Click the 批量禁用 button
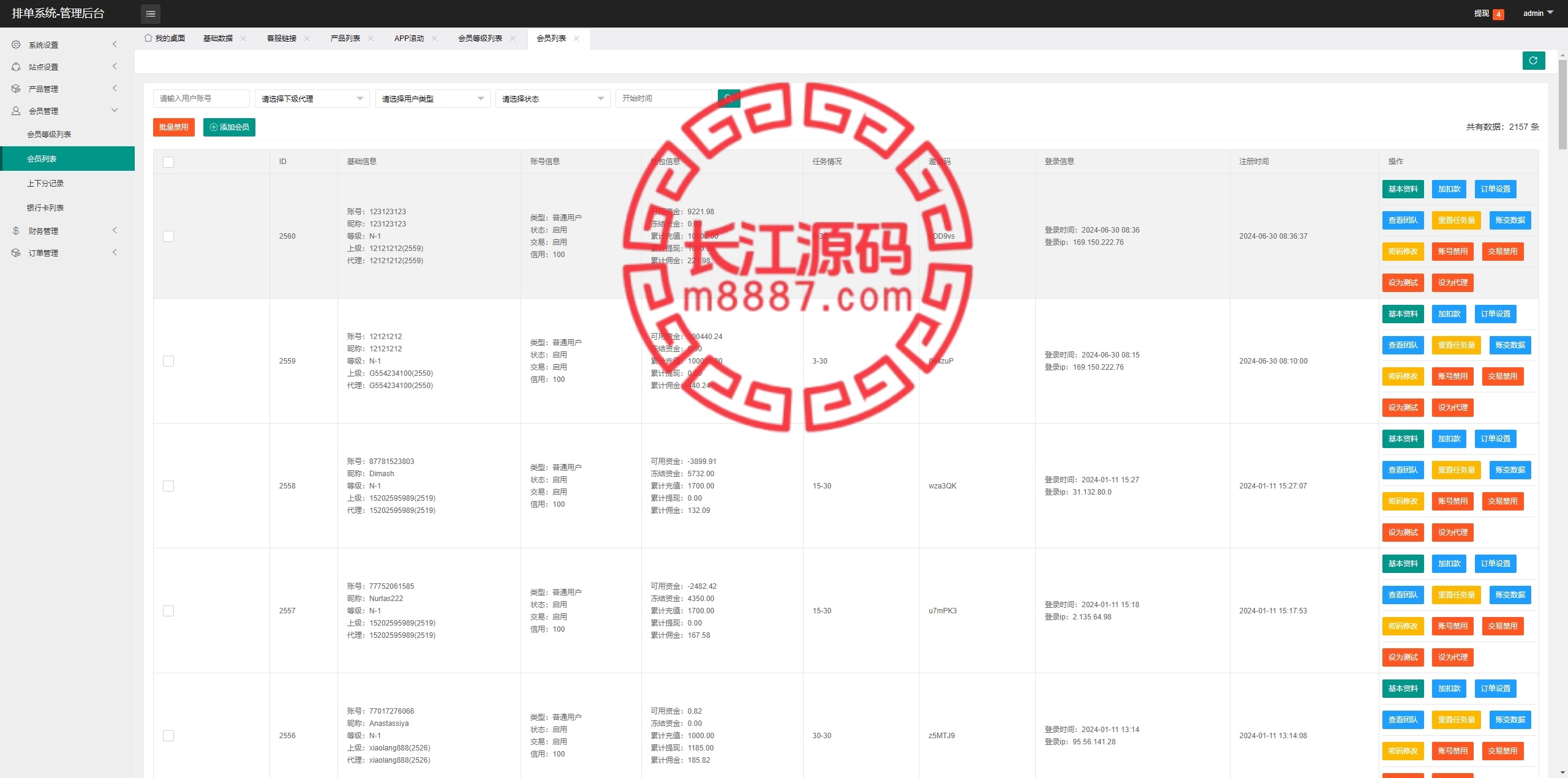Viewport: 1568px width, 778px height. pos(174,127)
